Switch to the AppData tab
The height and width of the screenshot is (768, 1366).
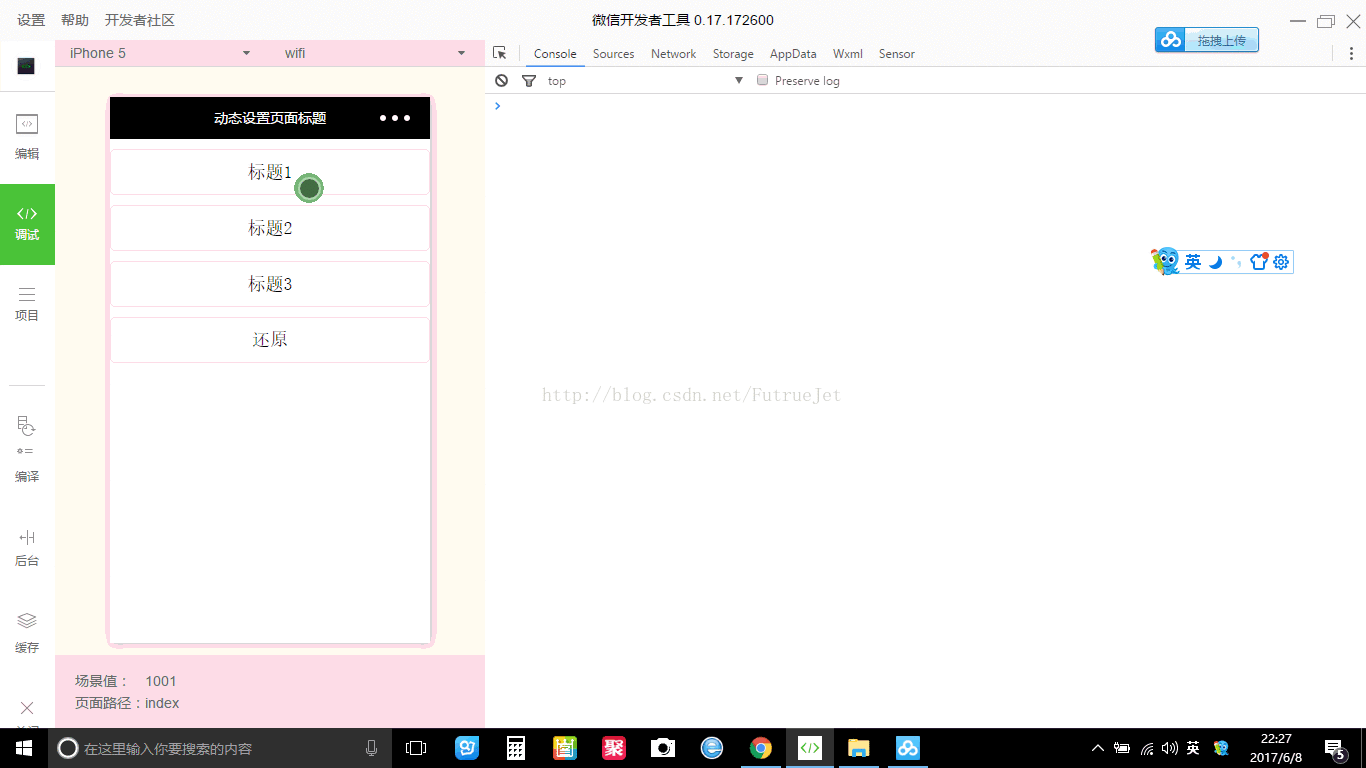click(793, 54)
